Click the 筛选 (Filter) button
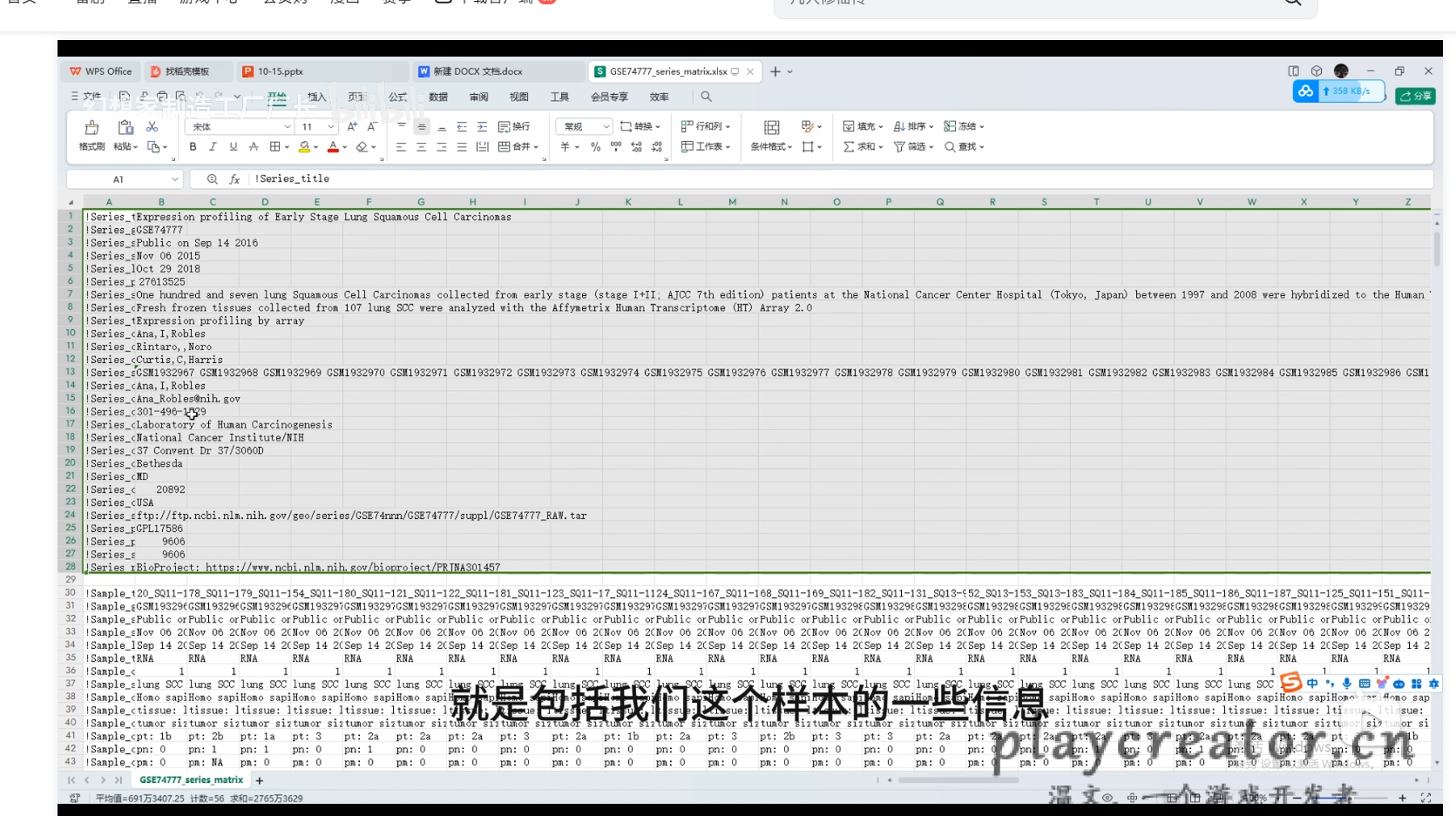This screenshot has height=816, width=1456. 910,147
